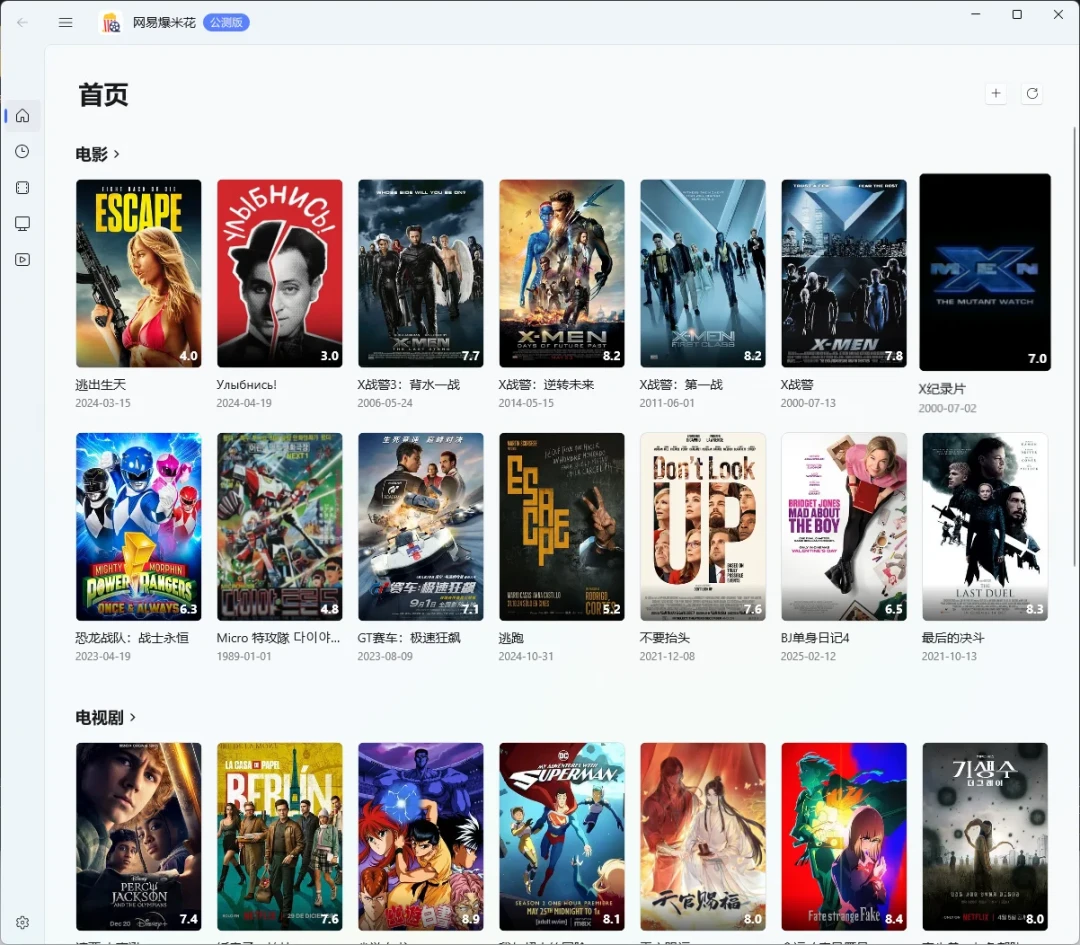The width and height of the screenshot is (1080, 945).
Task: Open the hamburger menu
Action: (65, 23)
